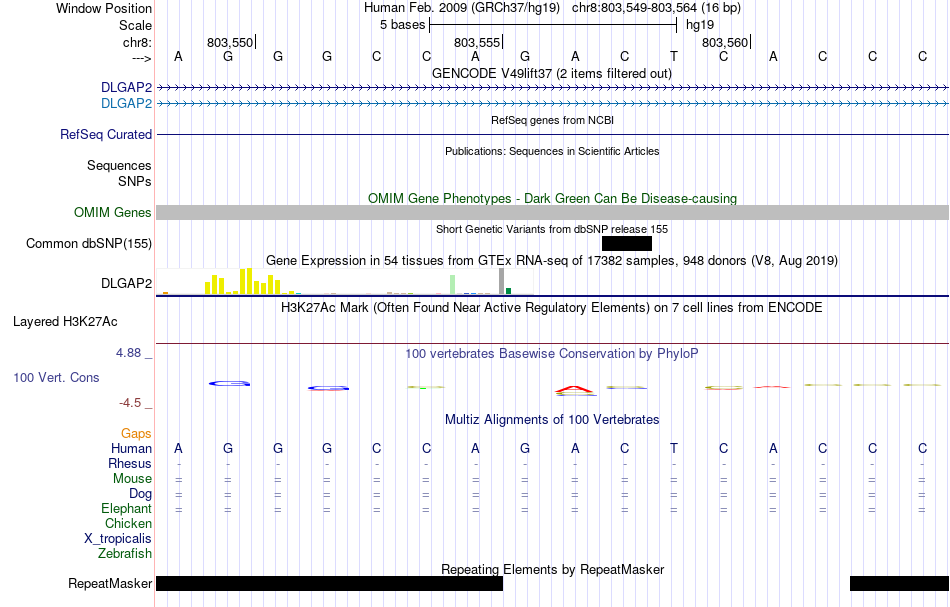This screenshot has height=607, width=950.
Task: Select the Rhesus alignment row label
Action: (x=130, y=463)
